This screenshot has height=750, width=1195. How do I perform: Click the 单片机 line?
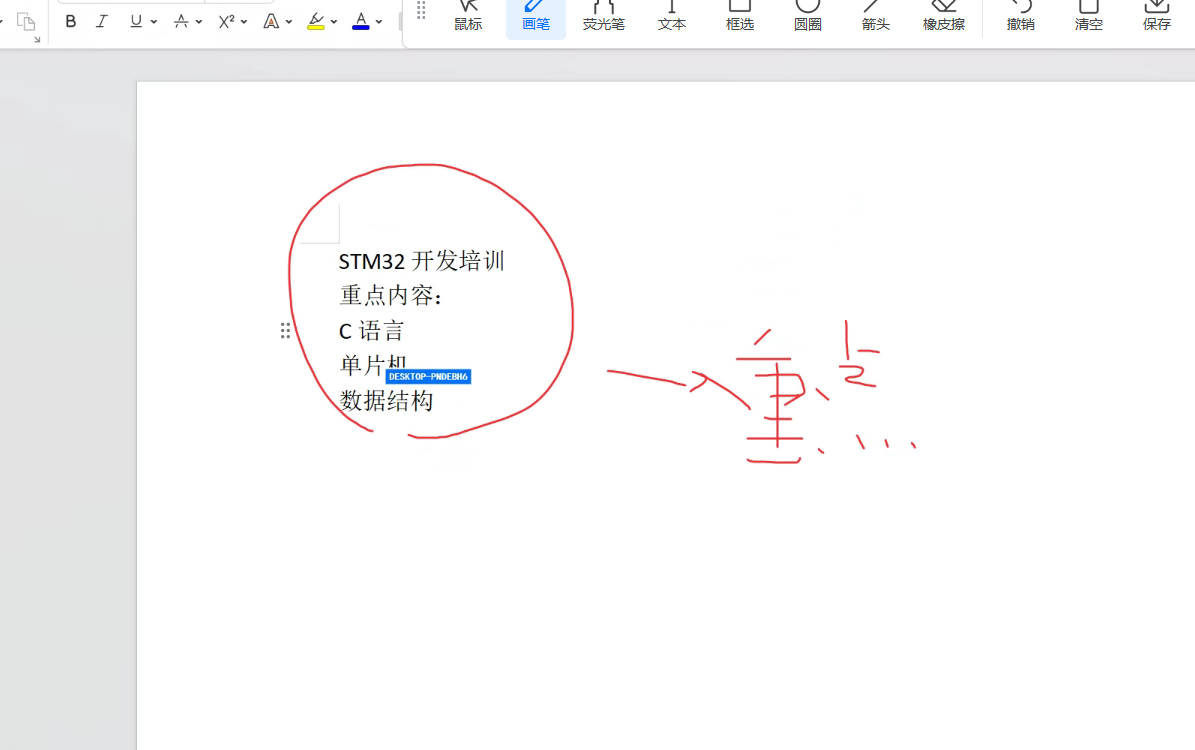pos(373,365)
